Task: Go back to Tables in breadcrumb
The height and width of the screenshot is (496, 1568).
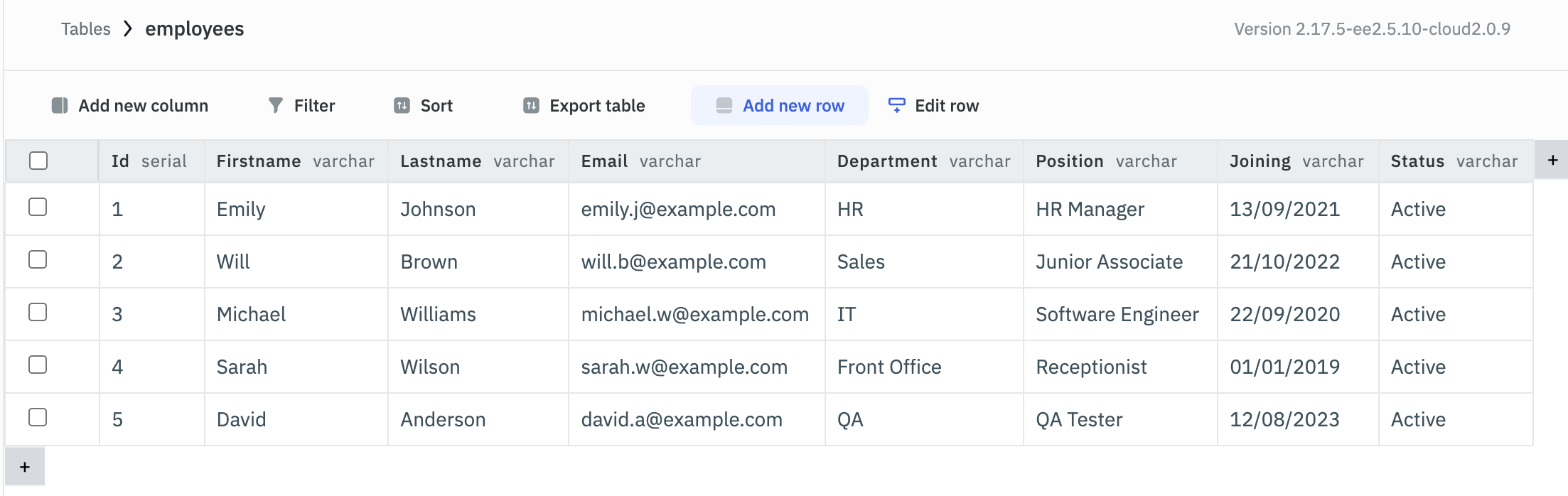Action: coord(86,29)
